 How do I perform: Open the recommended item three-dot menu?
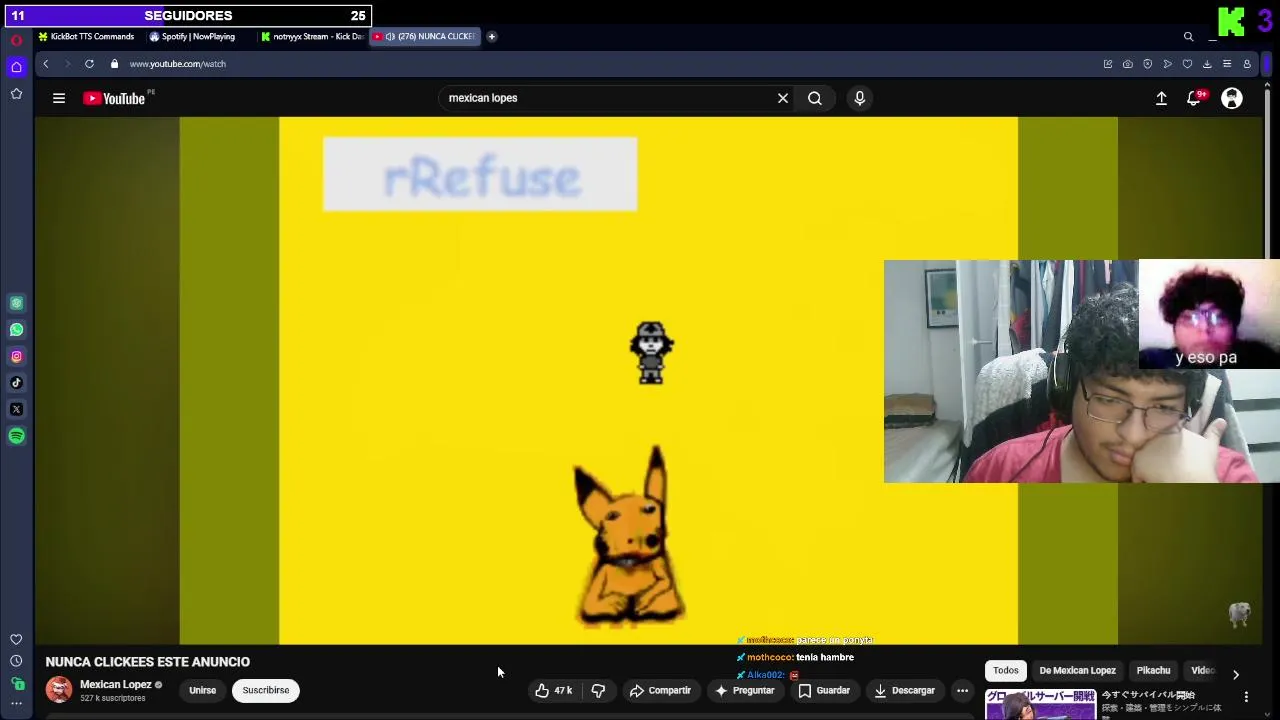[x=1246, y=697]
